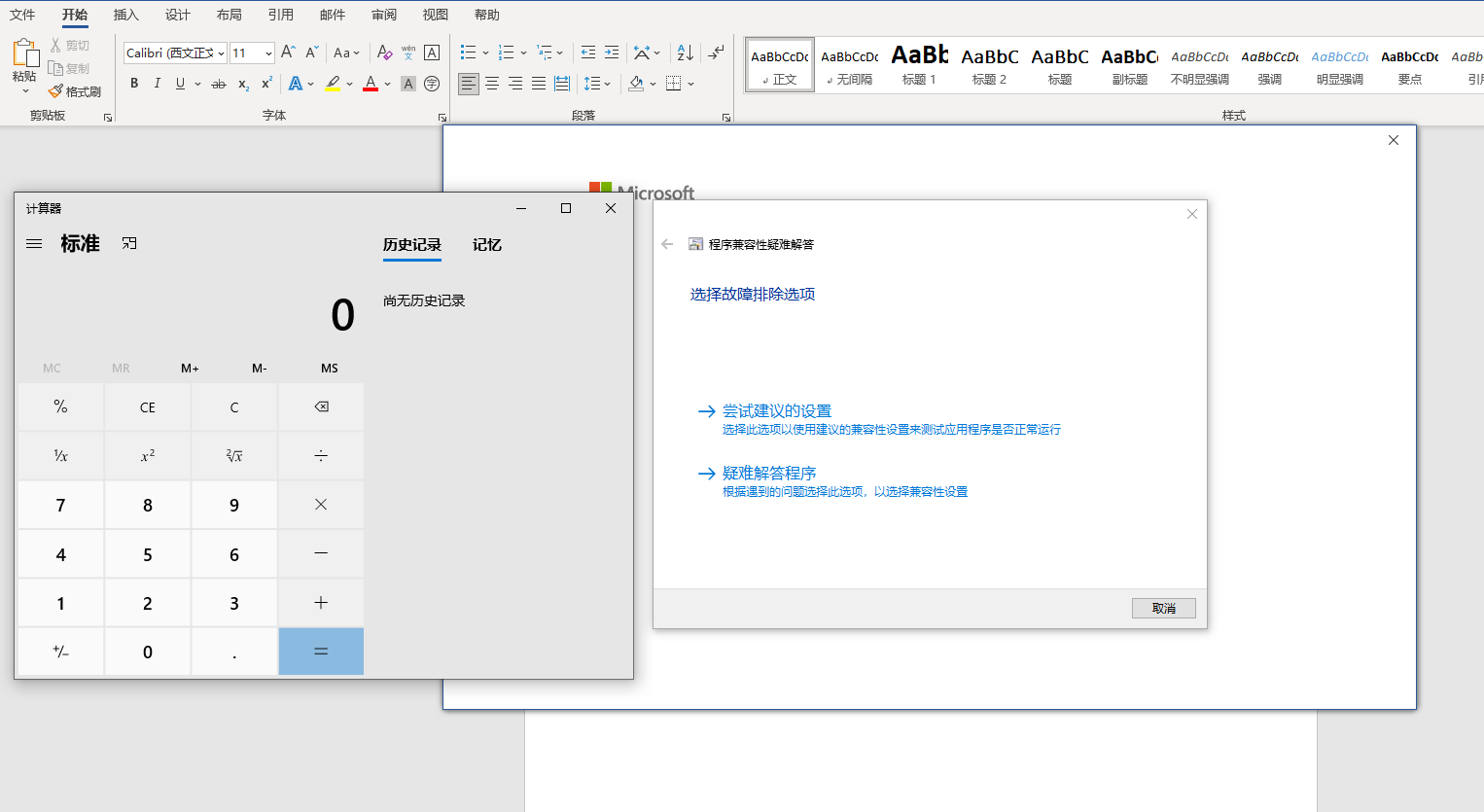1484x812 pixels.
Task: Expand bullet list dropdown arrow
Action: tap(485, 53)
